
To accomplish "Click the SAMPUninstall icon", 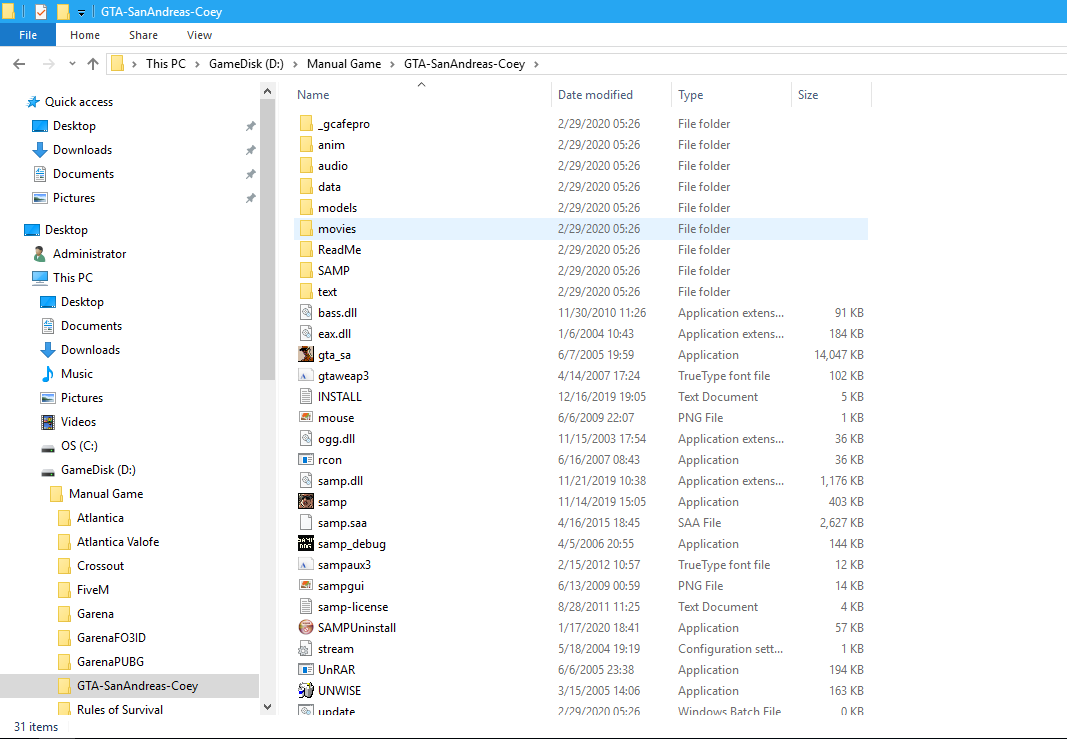I will click(x=306, y=627).
